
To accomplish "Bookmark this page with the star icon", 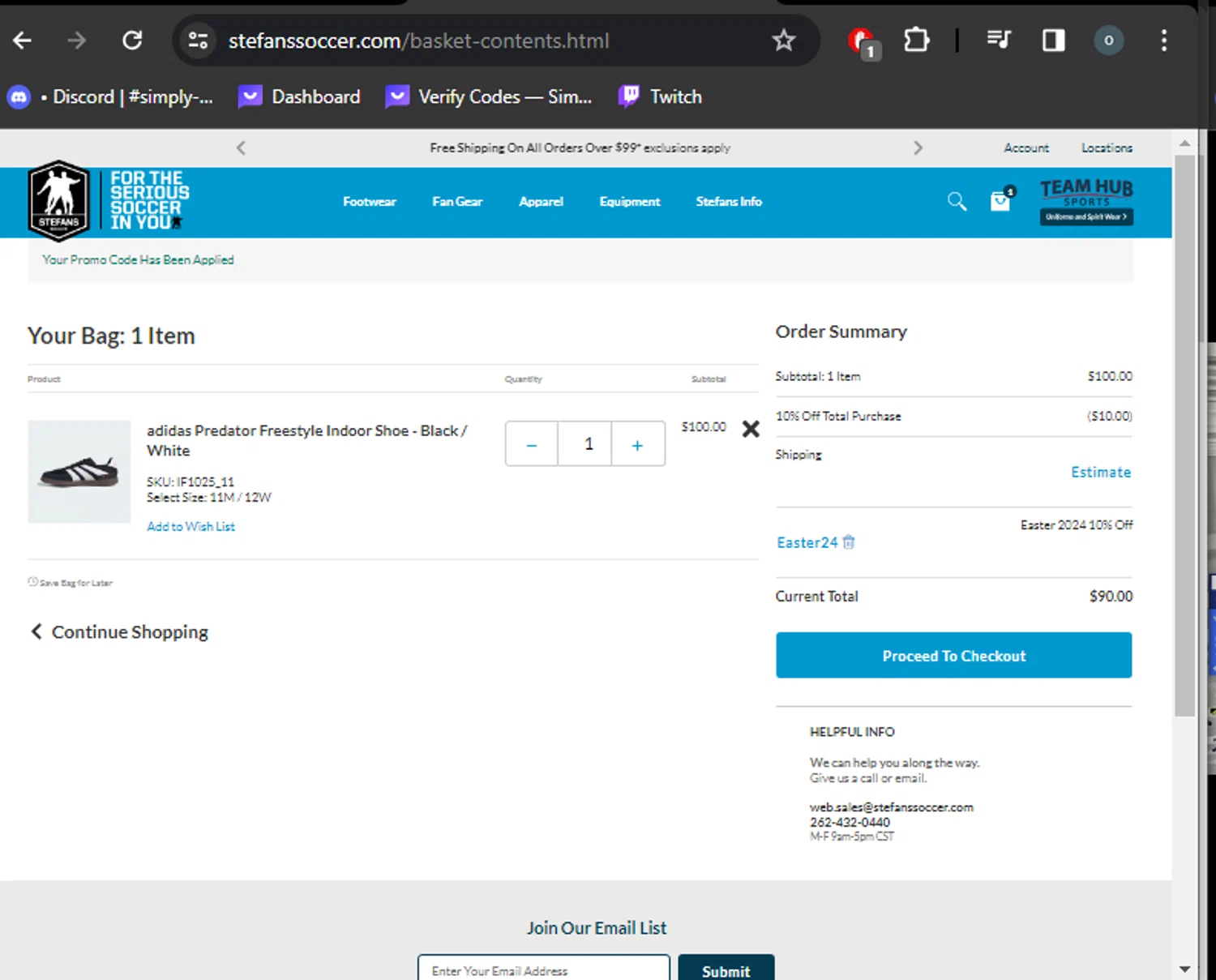I will [783, 41].
